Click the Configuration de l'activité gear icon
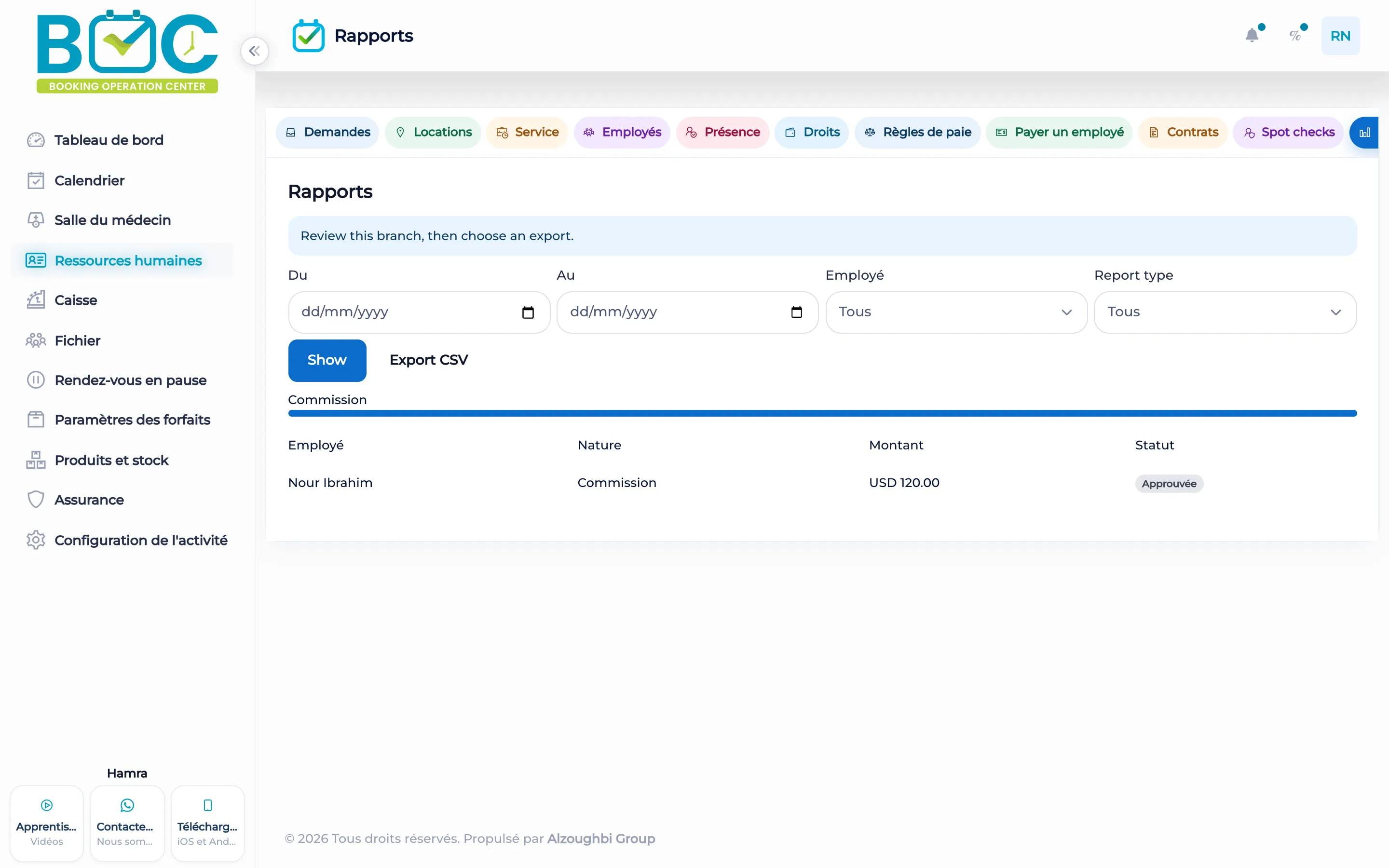The image size is (1389, 868). (36, 540)
